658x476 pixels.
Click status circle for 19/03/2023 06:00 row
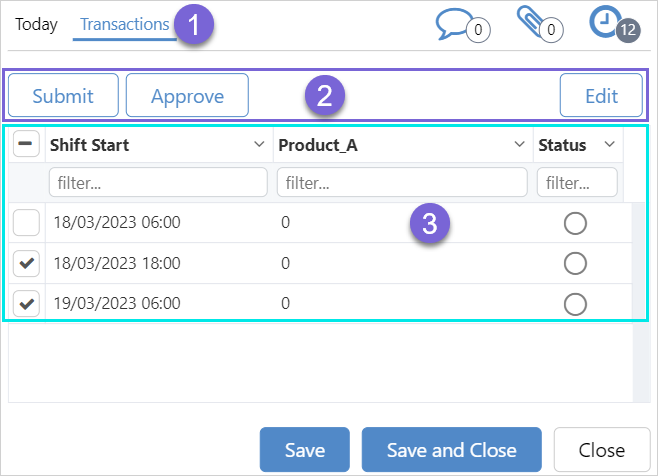pyautogui.click(x=575, y=303)
